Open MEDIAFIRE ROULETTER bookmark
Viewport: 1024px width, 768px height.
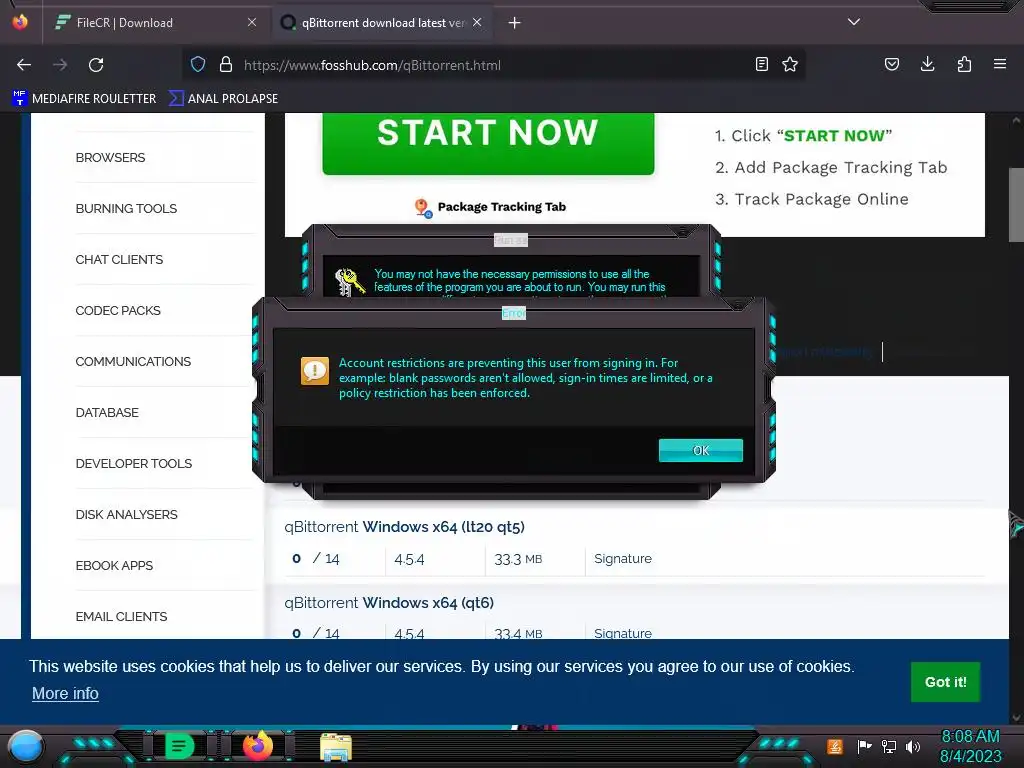click(84, 99)
